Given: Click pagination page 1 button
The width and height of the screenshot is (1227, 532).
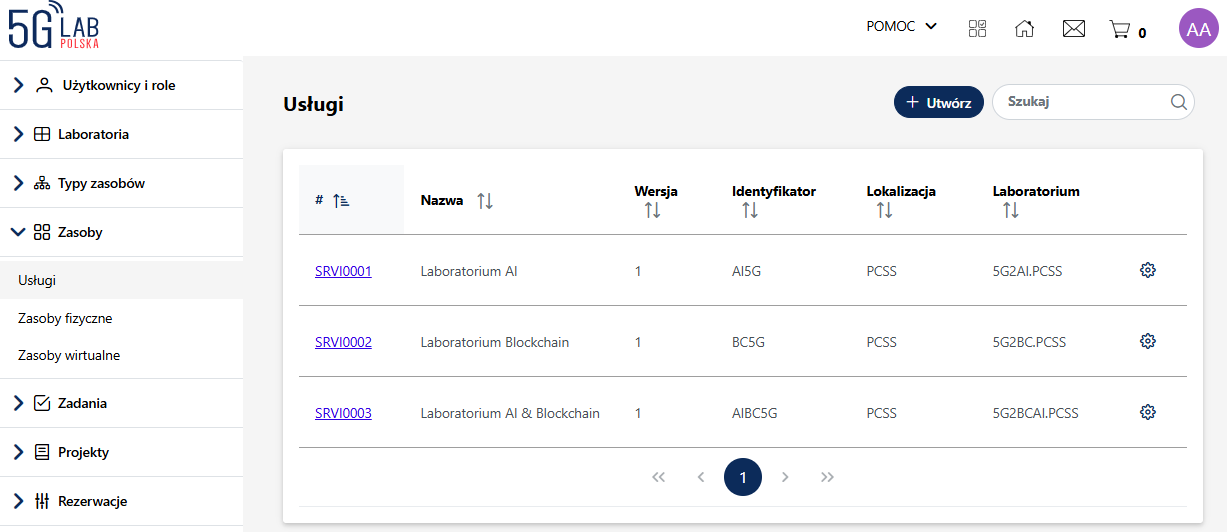Looking at the screenshot, I should coord(742,477).
